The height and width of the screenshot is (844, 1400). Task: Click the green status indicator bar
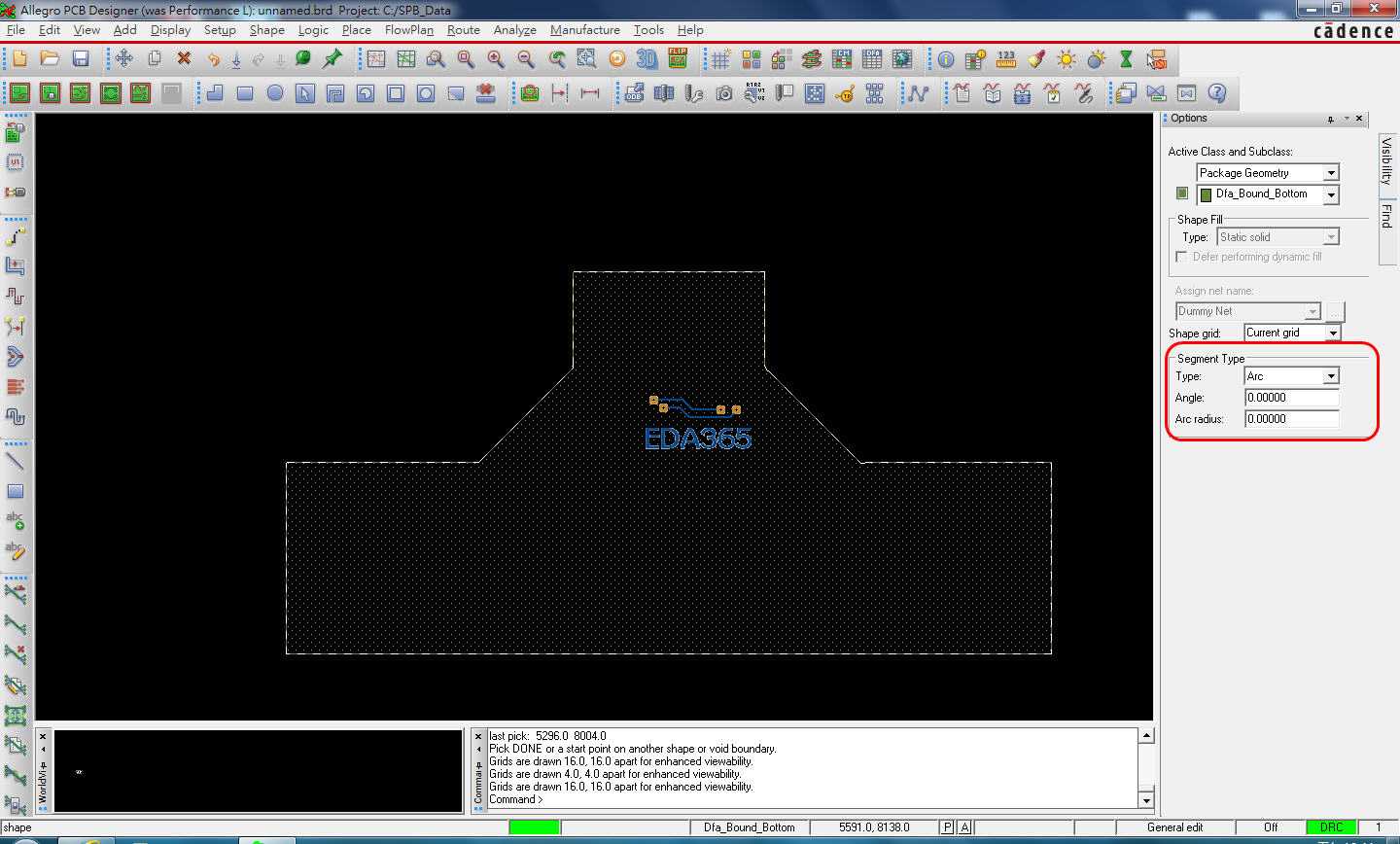point(534,827)
